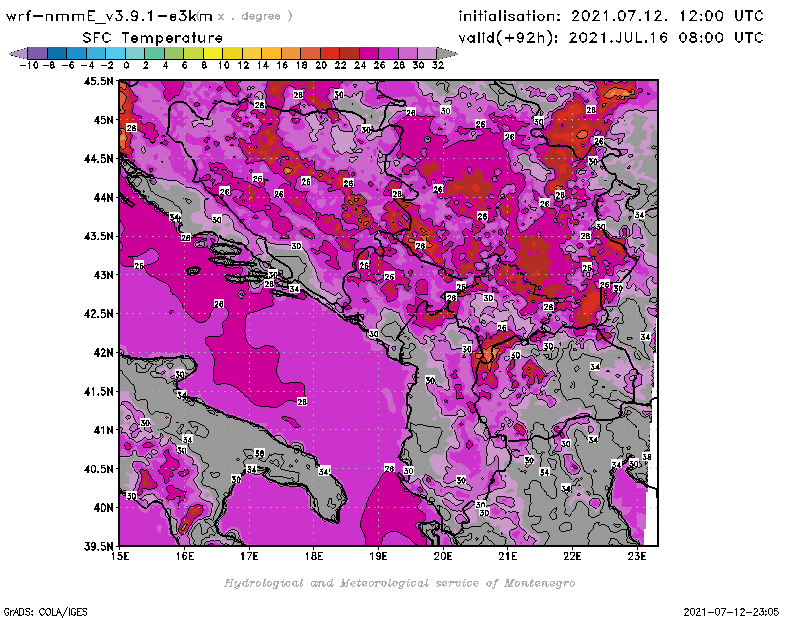Pick the legend swatch between 6 and 8
The width and height of the screenshot is (800, 618).
193,54
